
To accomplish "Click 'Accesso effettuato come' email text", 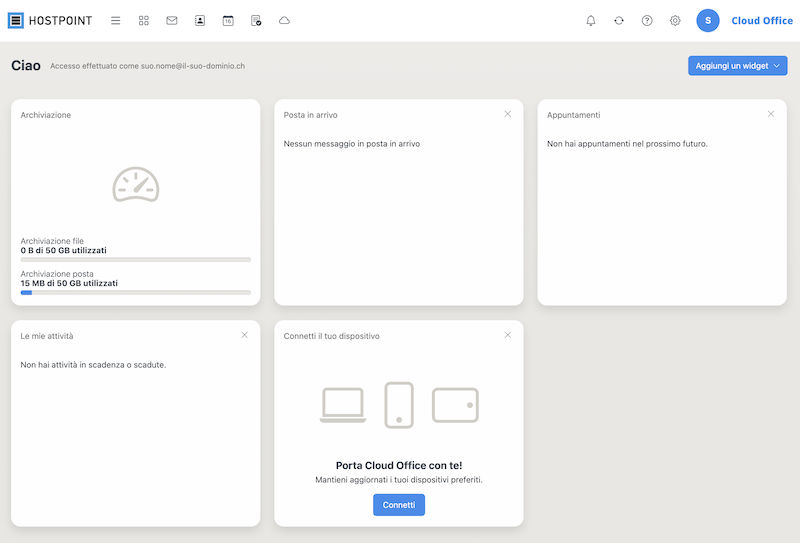I will pyautogui.click(x=147, y=66).
